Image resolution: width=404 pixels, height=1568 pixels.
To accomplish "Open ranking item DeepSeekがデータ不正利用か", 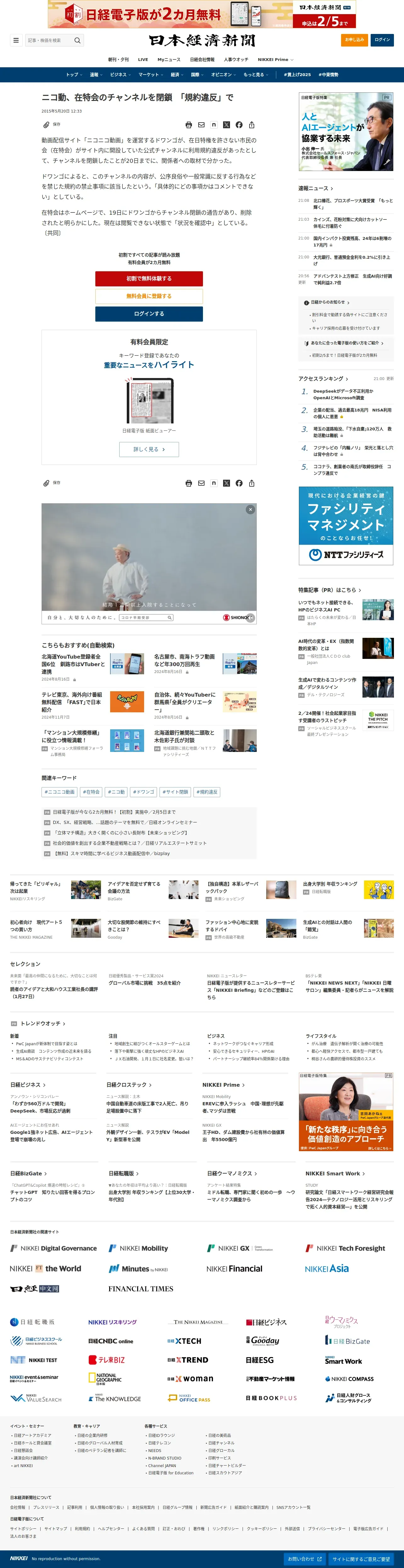I will point(343,395).
